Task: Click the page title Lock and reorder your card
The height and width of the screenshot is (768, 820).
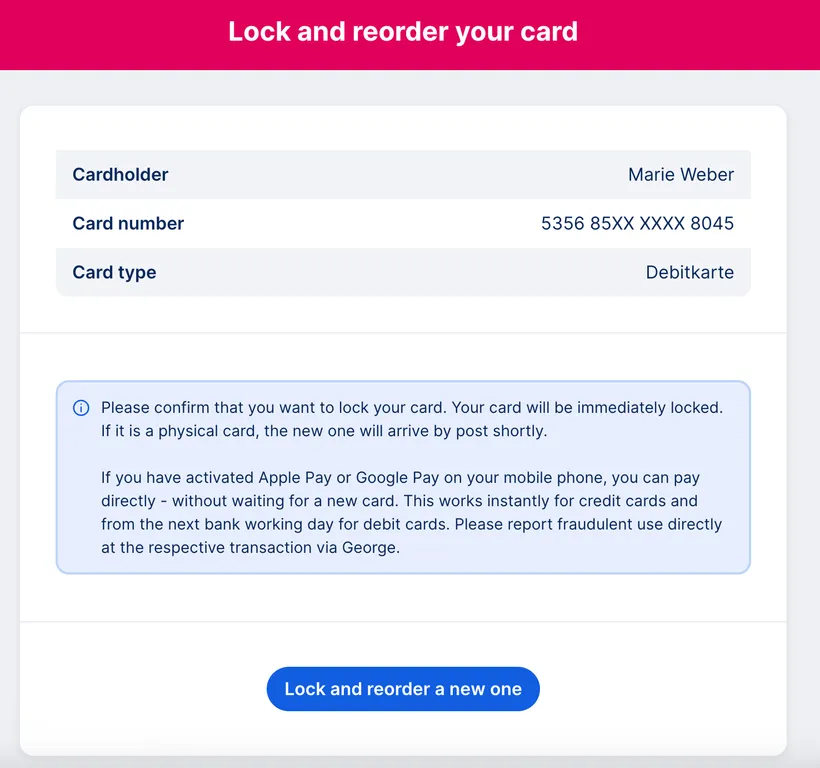Action: (x=403, y=31)
